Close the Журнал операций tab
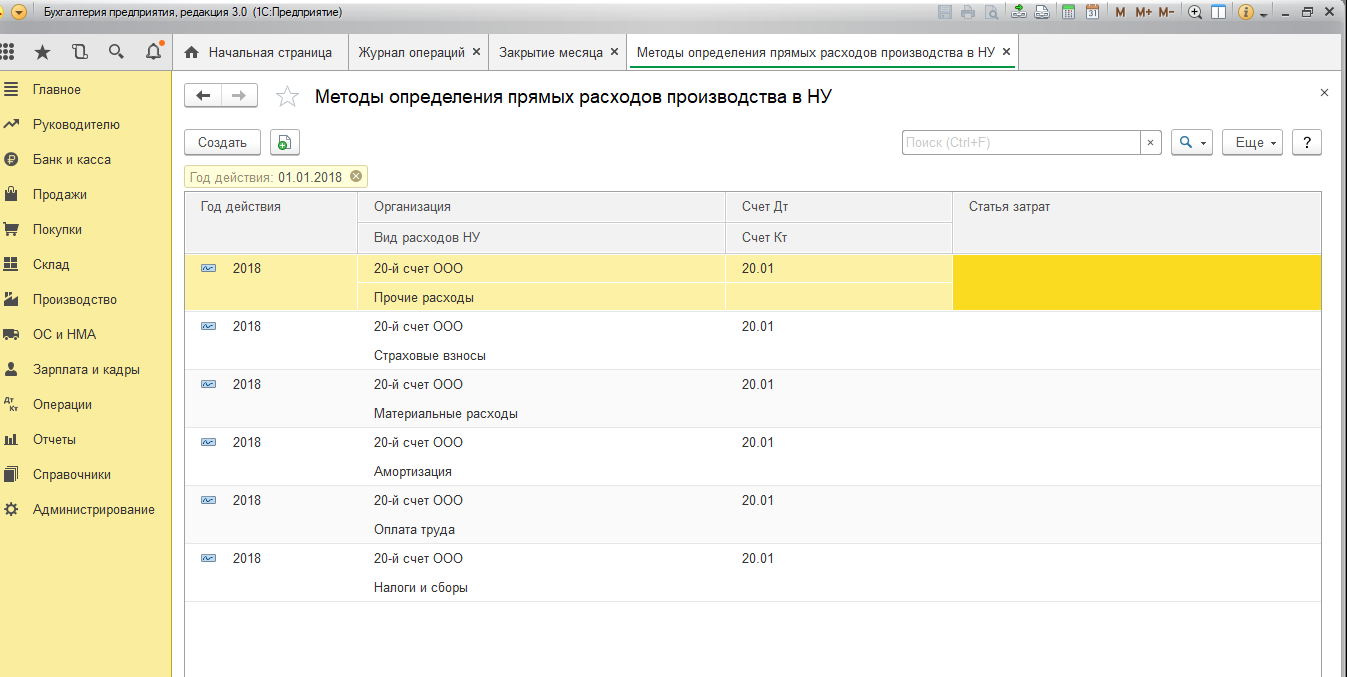Viewport: 1347px width, 677px height. (476, 52)
